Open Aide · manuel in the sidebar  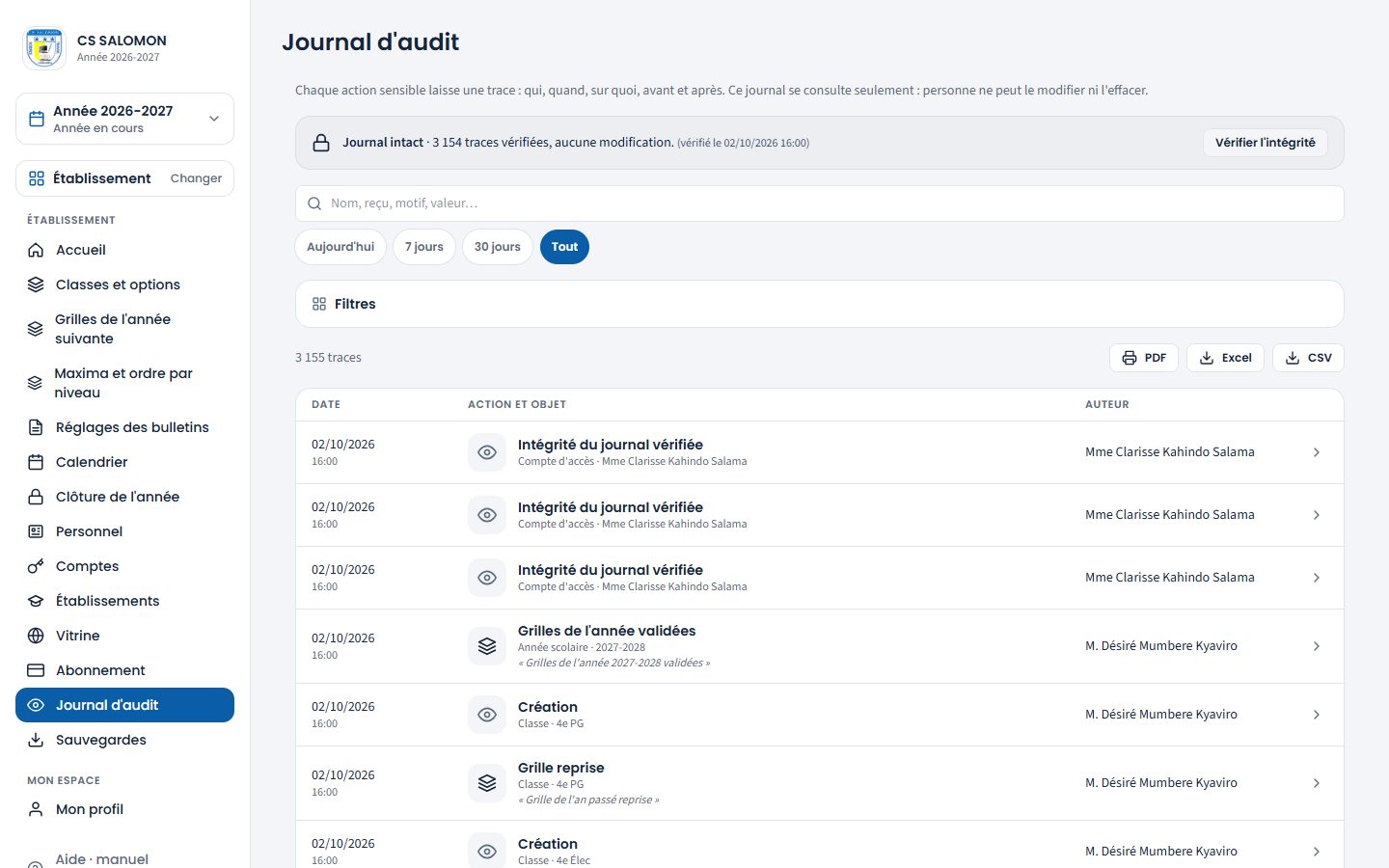tap(124, 858)
